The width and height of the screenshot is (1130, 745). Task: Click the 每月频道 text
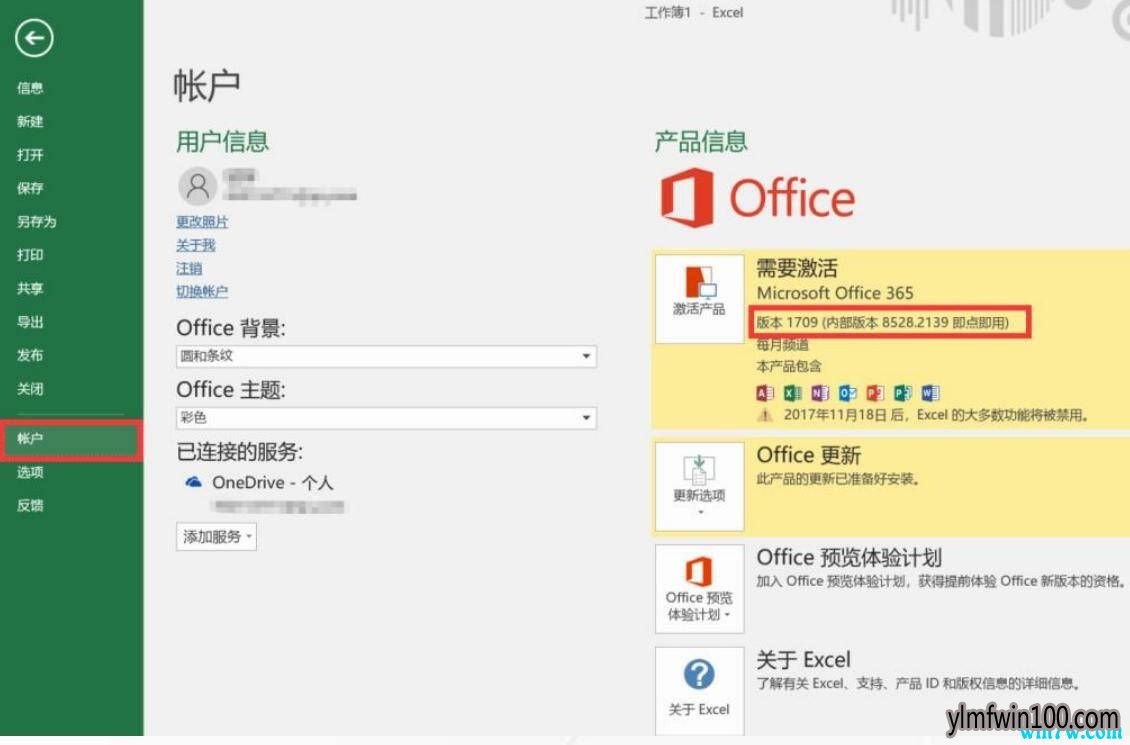(782, 344)
